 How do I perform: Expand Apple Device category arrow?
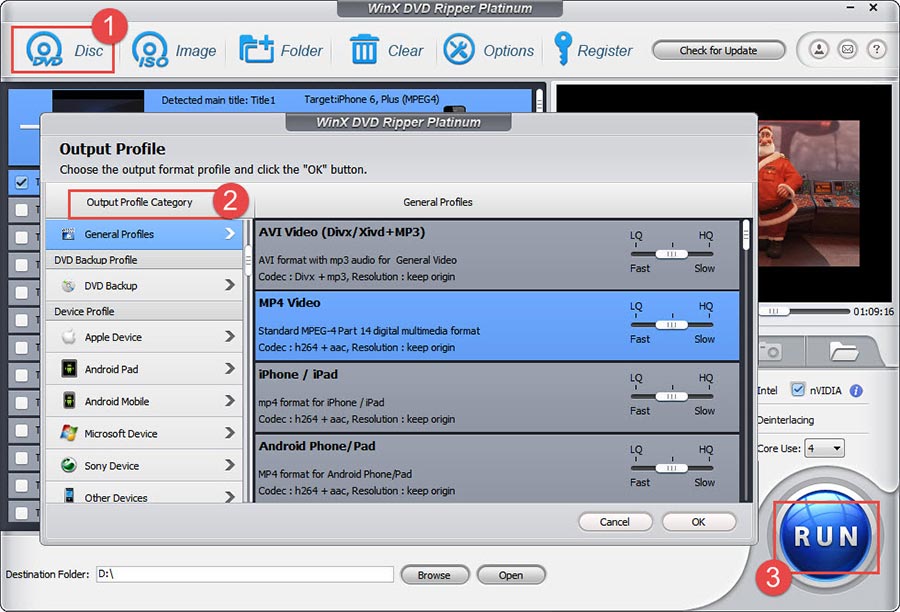click(230, 336)
